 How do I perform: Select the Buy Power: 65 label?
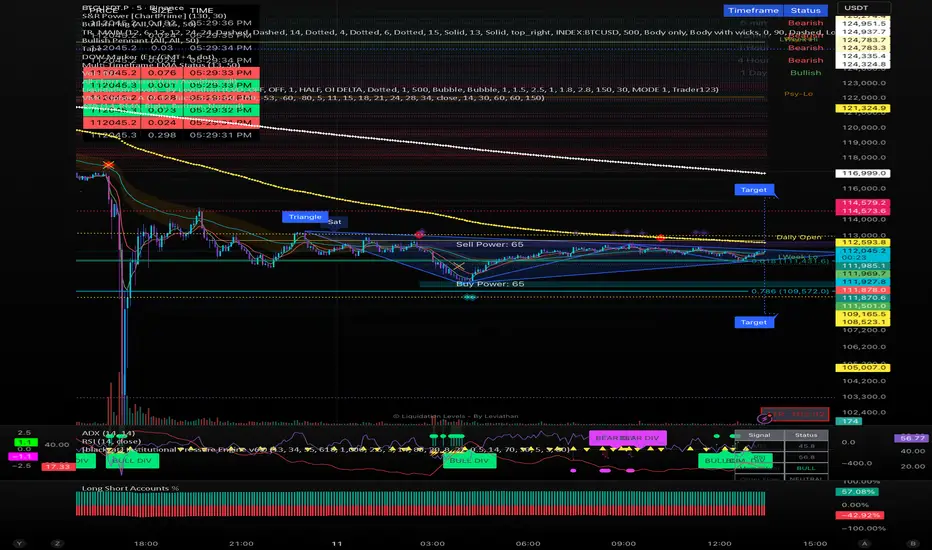[x=490, y=284]
